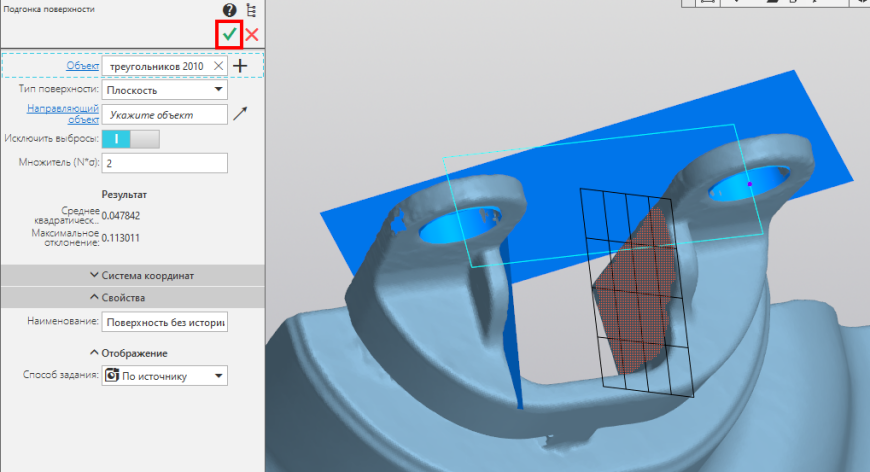Image resolution: width=870 pixels, height=472 pixels.
Task: Click the Объект link label
Action: (x=83, y=65)
